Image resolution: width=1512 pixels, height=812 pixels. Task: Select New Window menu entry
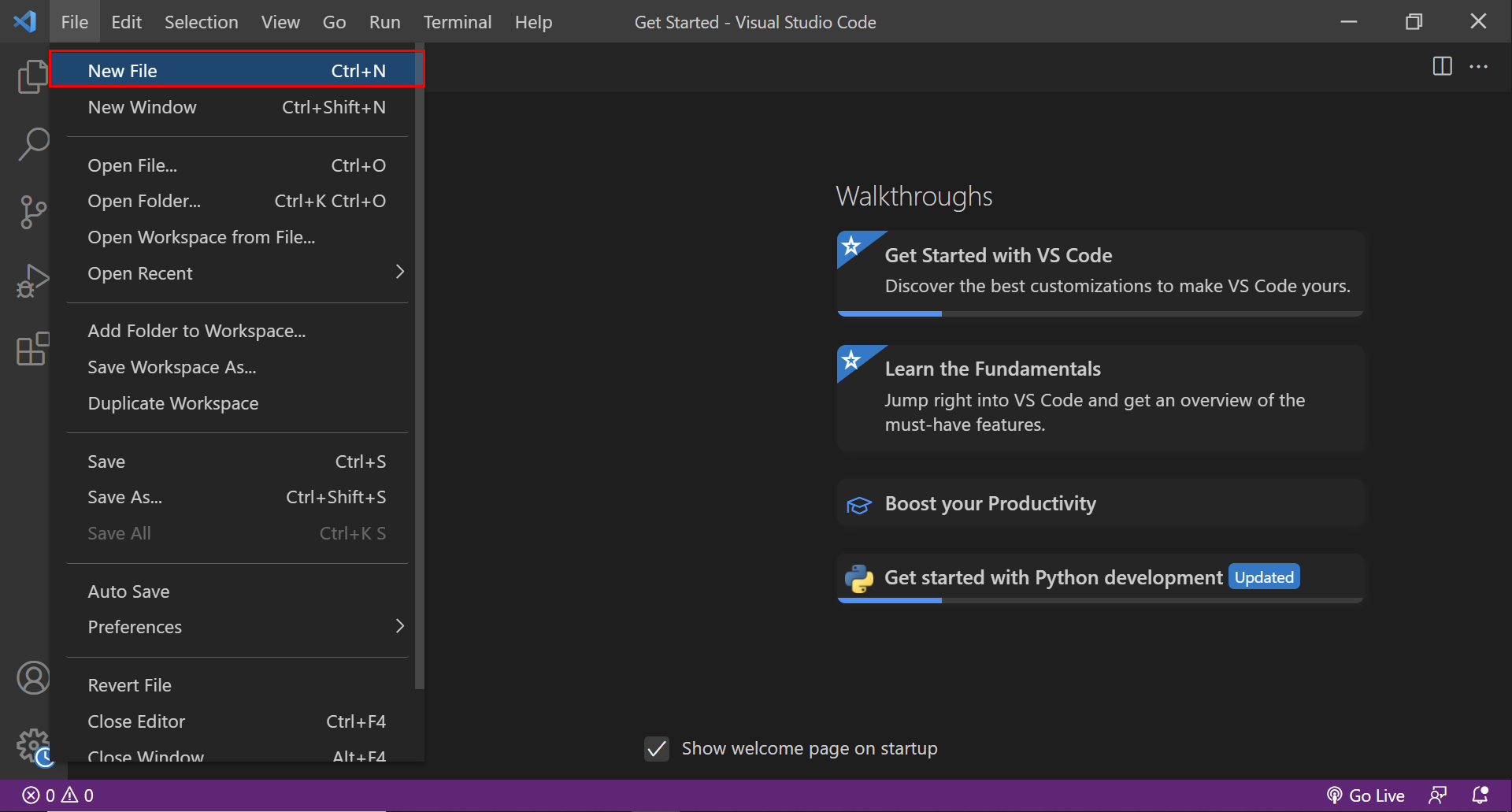(237, 107)
